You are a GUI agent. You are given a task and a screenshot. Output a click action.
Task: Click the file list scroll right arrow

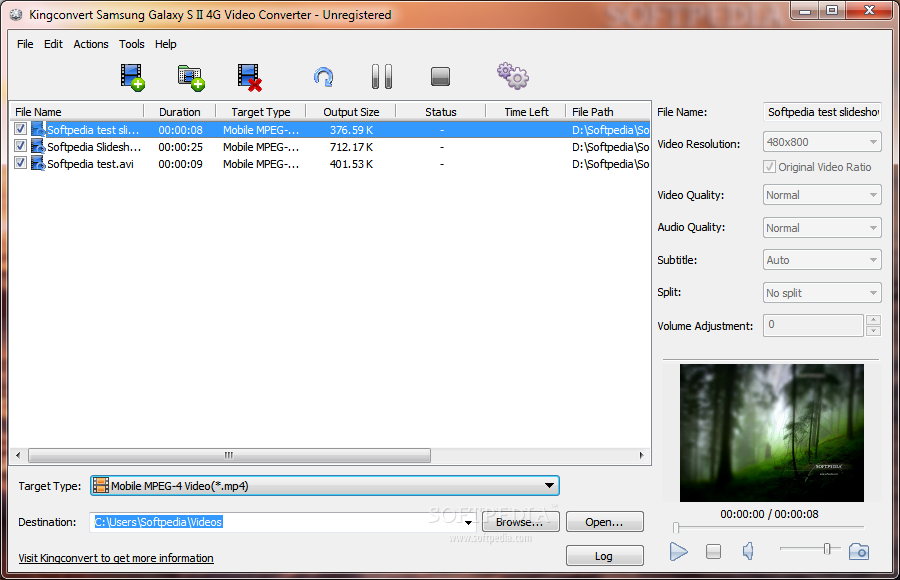642,455
